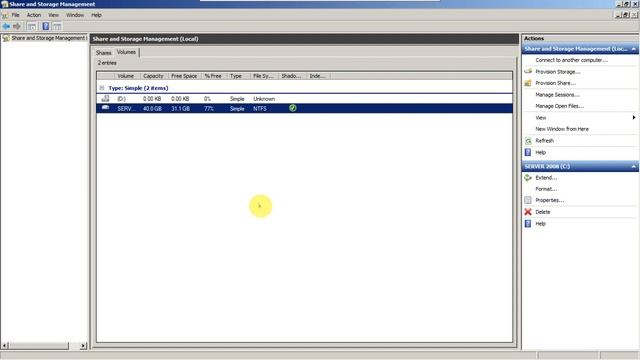Image resolution: width=640 pixels, height=360 pixels.
Task: Click the Forward arrow toolbar icon
Action: (17, 27)
